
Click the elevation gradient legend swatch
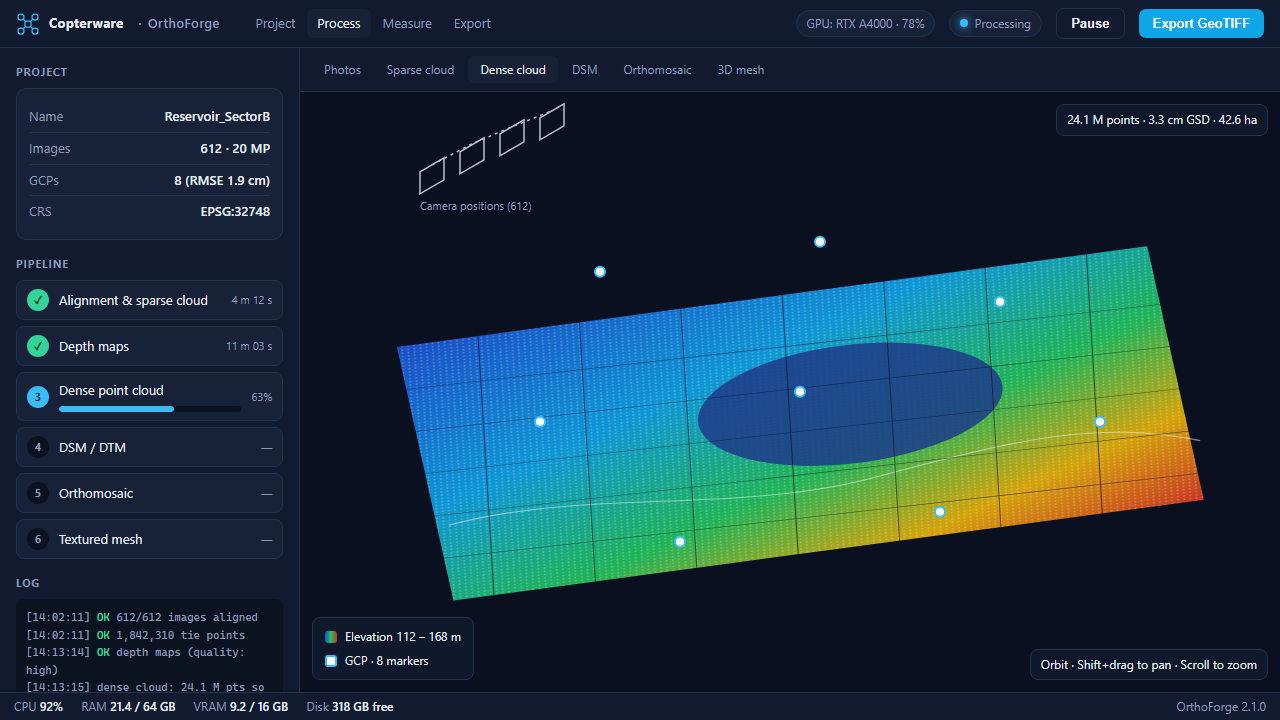[x=331, y=637]
